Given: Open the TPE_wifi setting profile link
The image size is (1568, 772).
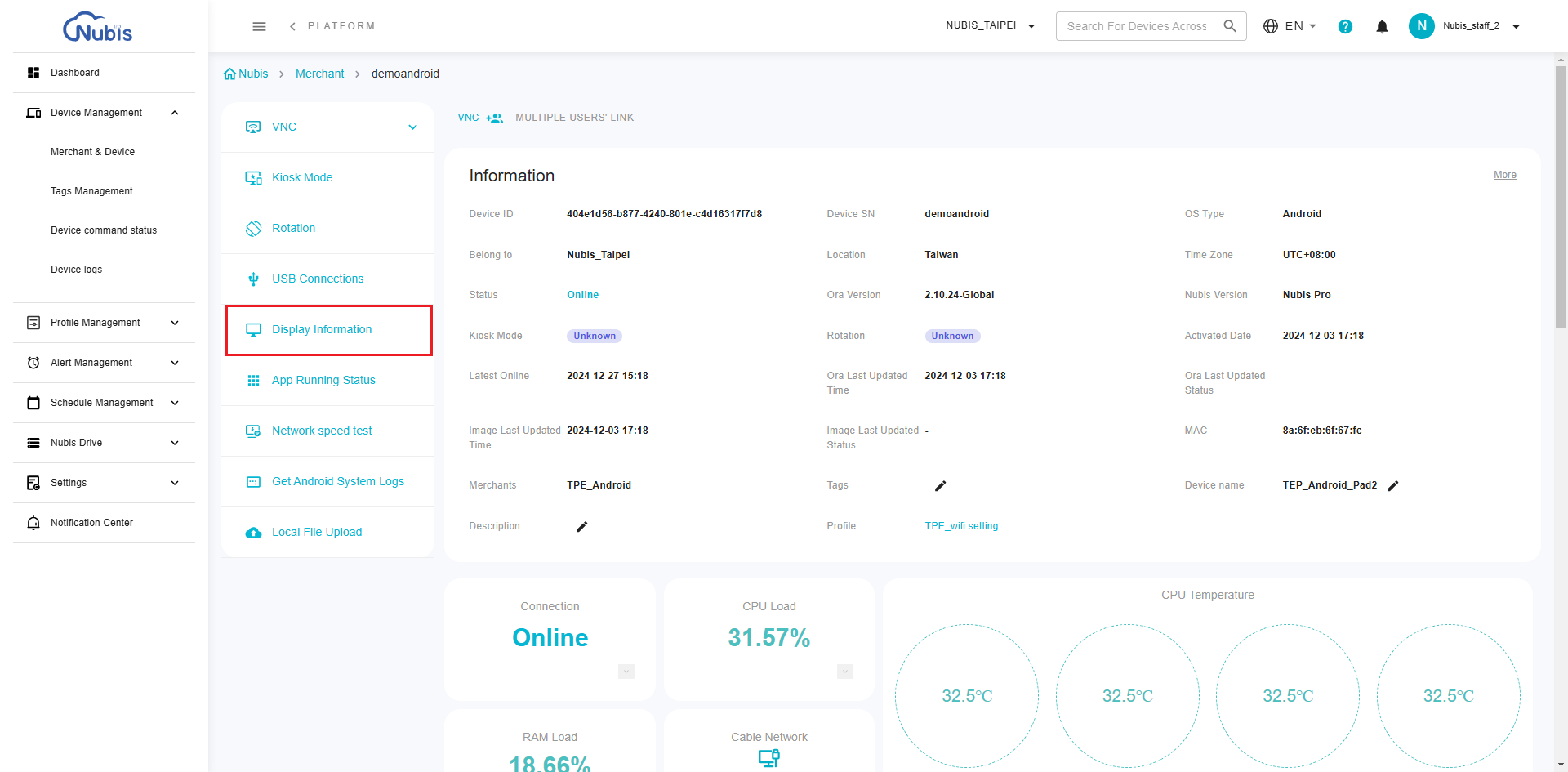Looking at the screenshot, I should [x=961, y=526].
